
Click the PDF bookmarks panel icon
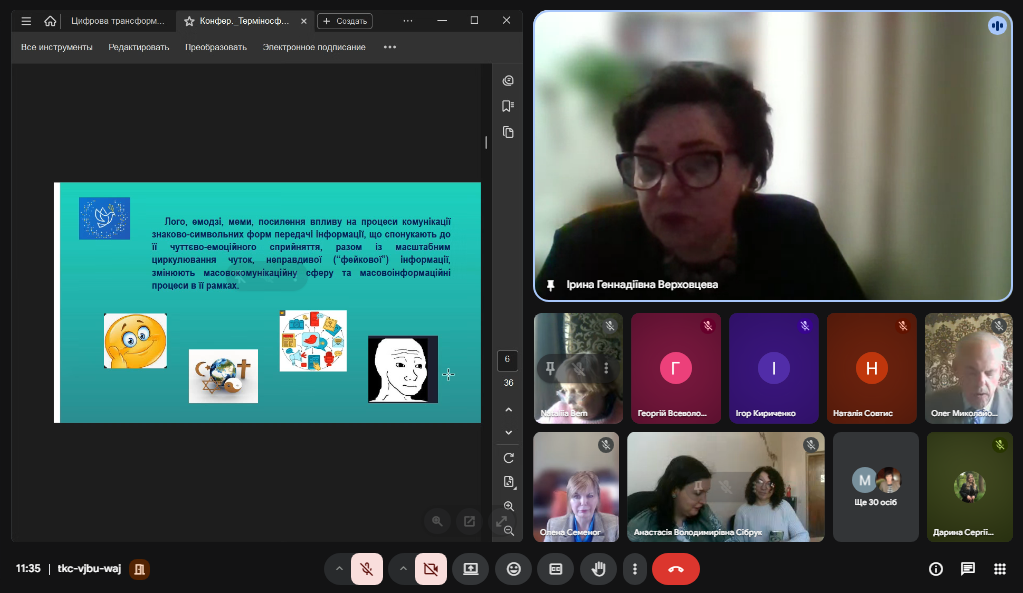(508, 106)
